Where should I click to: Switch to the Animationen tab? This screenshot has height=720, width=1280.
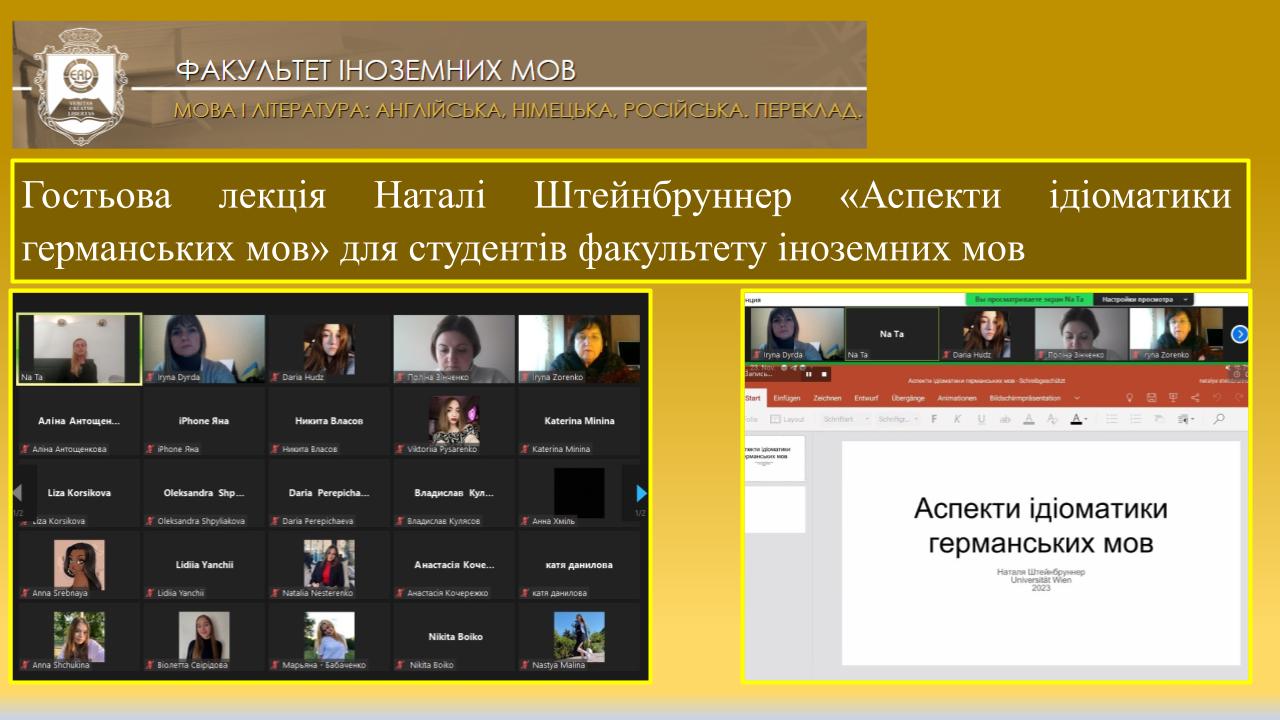957,398
